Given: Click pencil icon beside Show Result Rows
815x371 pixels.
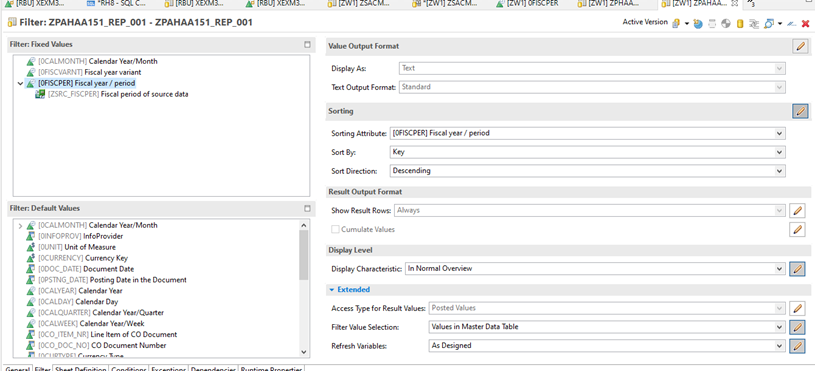Looking at the screenshot, I should click(x=797, y=210).
